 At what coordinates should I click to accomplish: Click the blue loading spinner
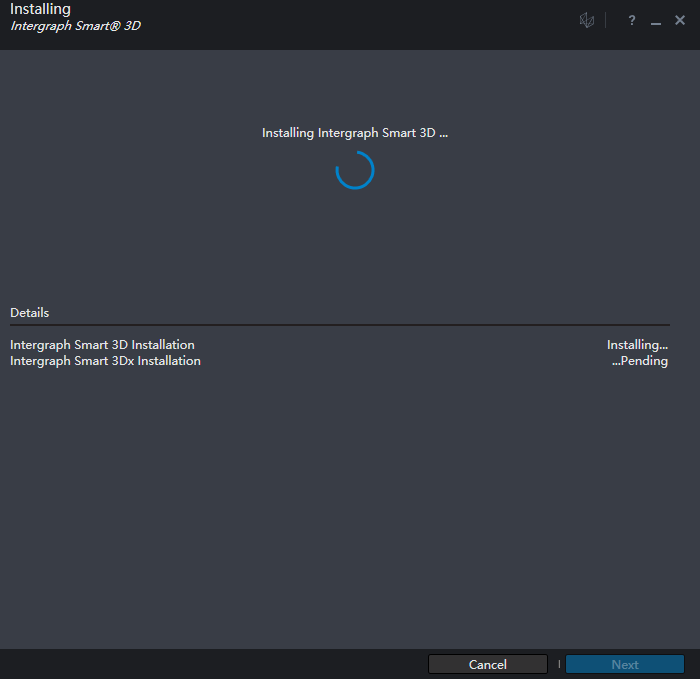click(x=355, y=170)
